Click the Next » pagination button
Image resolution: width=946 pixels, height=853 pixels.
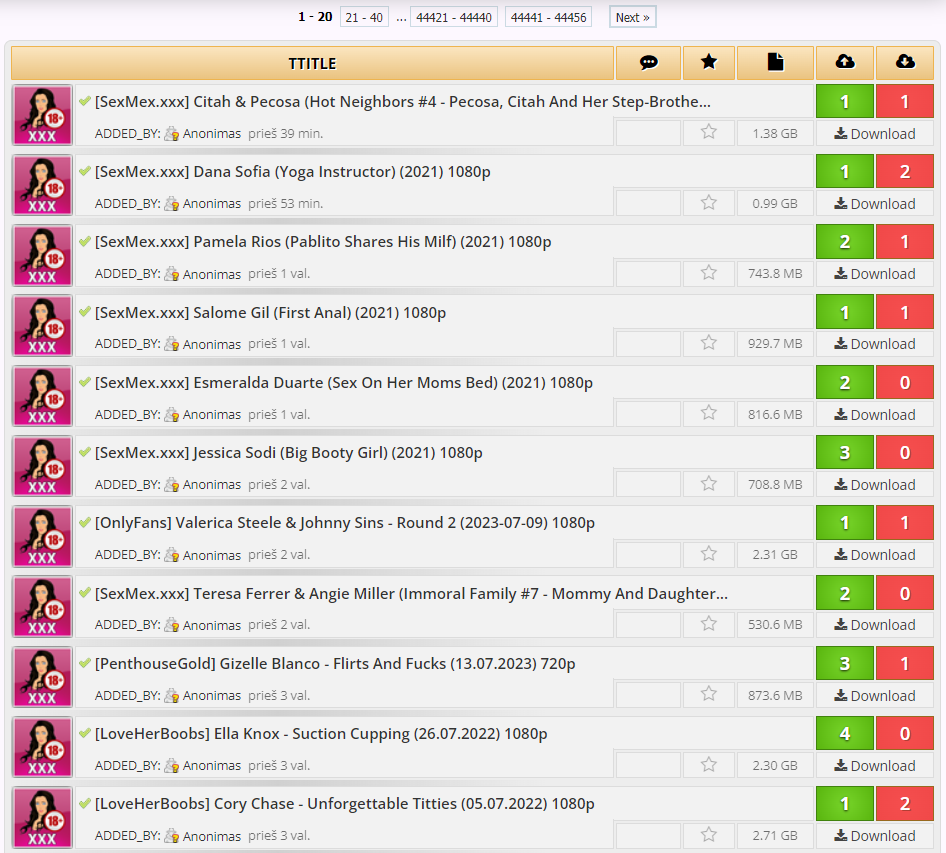click(x=632, y=17)
